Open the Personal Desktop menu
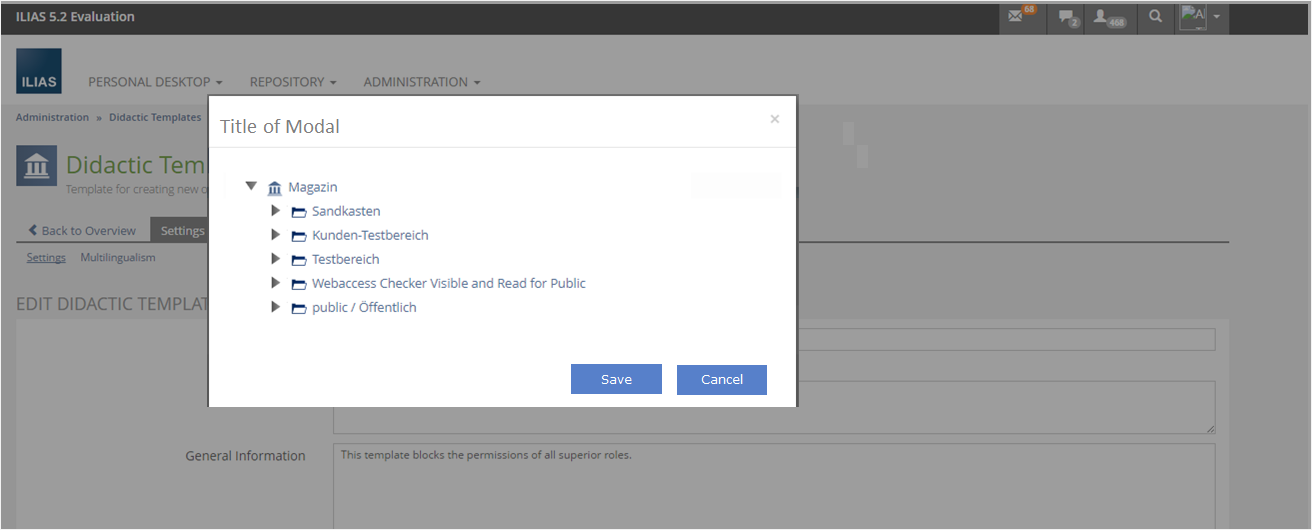The image size is (1312, 530). point(155,82)
